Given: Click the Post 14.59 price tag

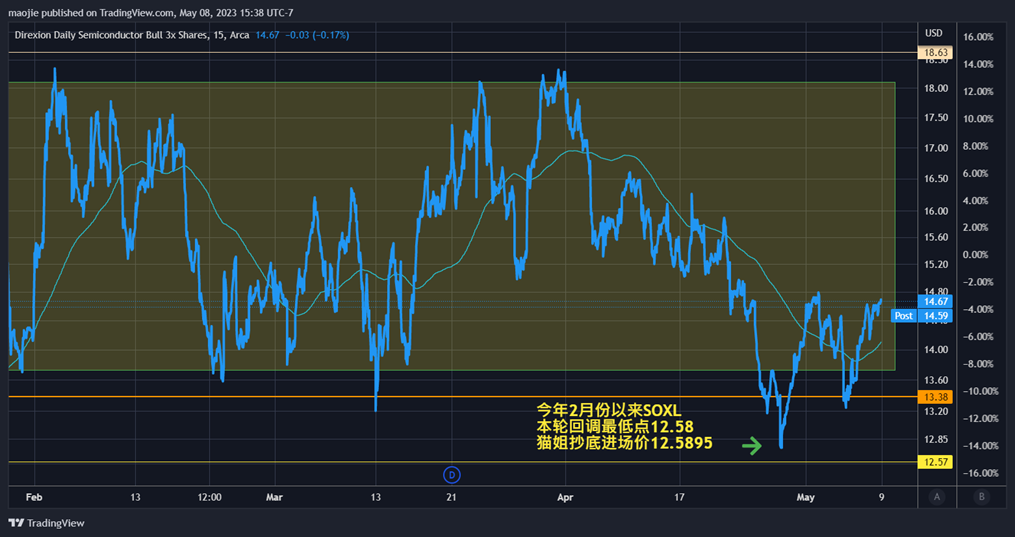Looking at the screenshot, I should [x=922, y=316].
